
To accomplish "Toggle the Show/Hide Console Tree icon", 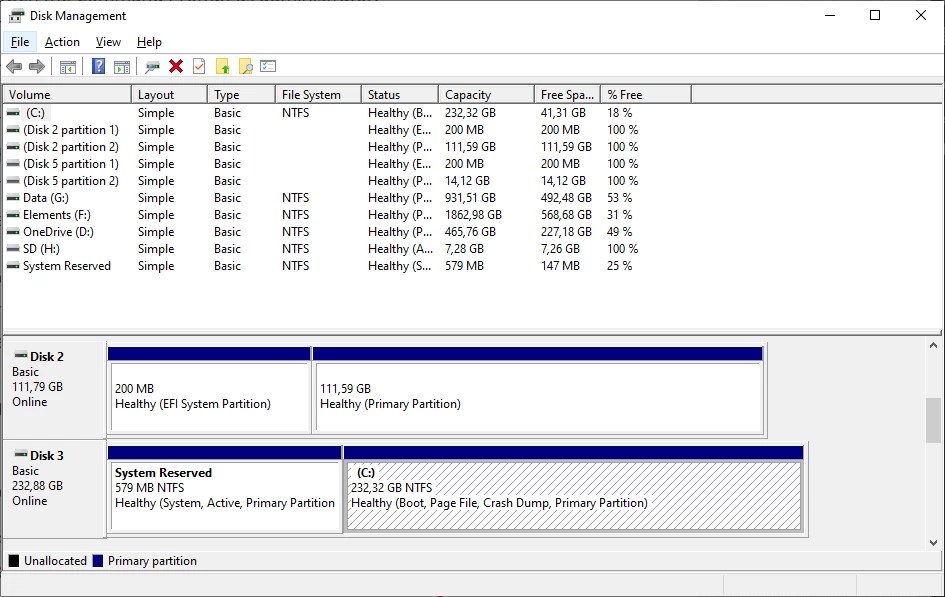I will click(68, 66).
